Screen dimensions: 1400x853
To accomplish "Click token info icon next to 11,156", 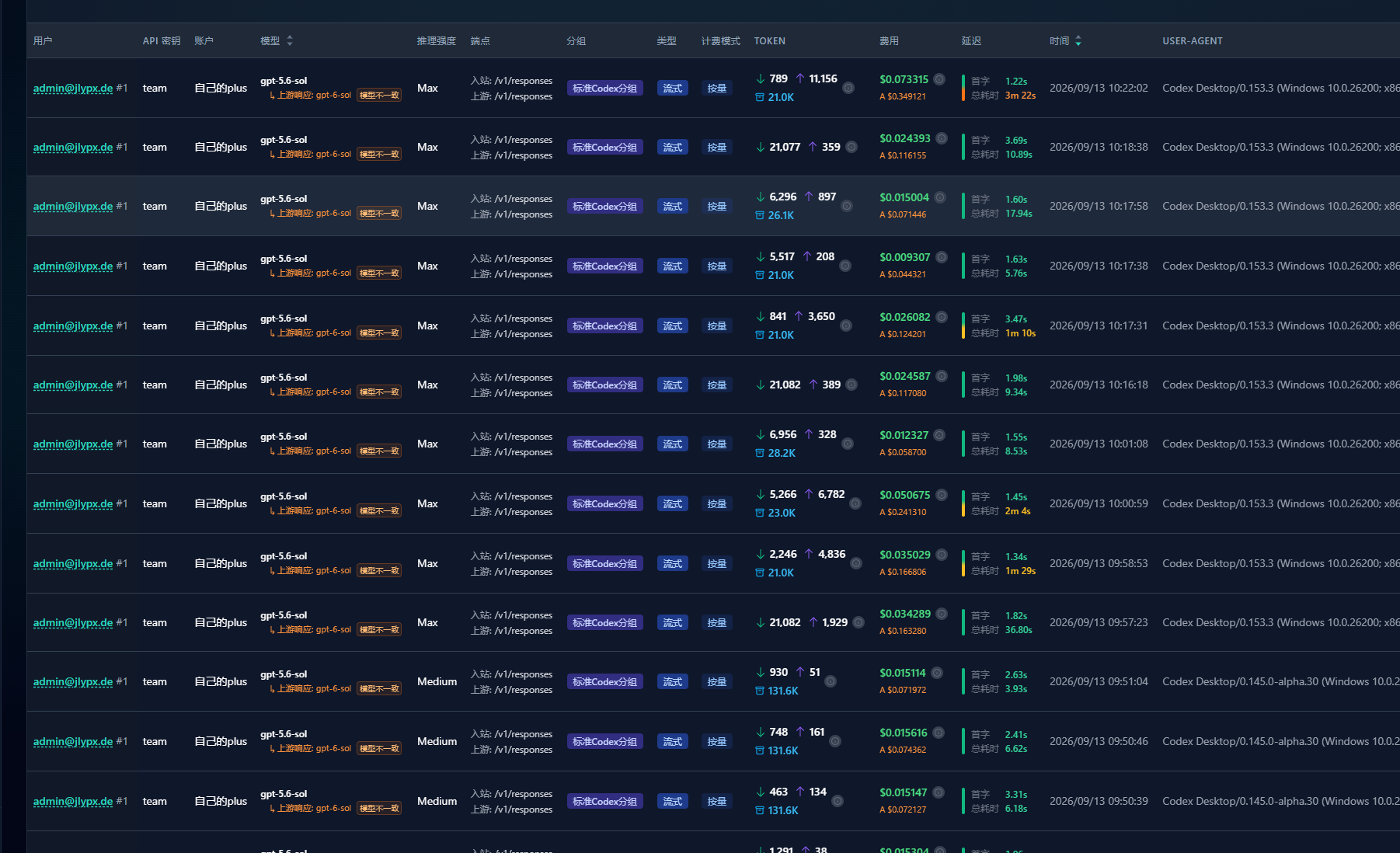I will pos(848,88).
